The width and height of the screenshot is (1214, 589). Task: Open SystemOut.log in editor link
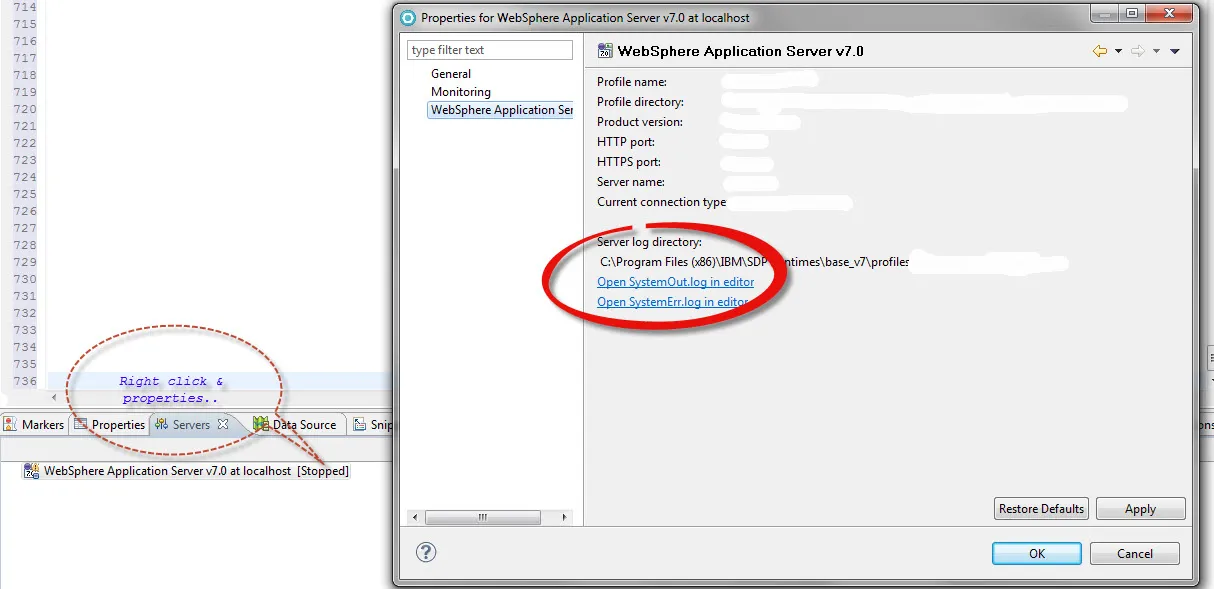675,282
